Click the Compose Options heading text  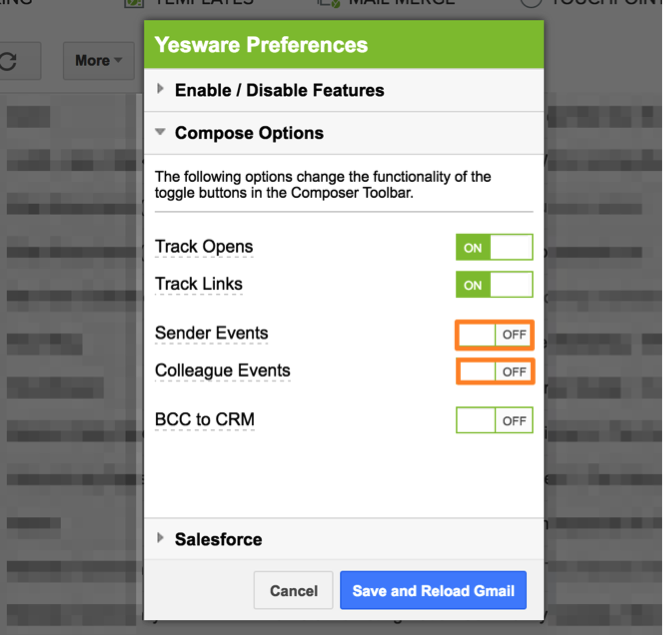point(249,133)
